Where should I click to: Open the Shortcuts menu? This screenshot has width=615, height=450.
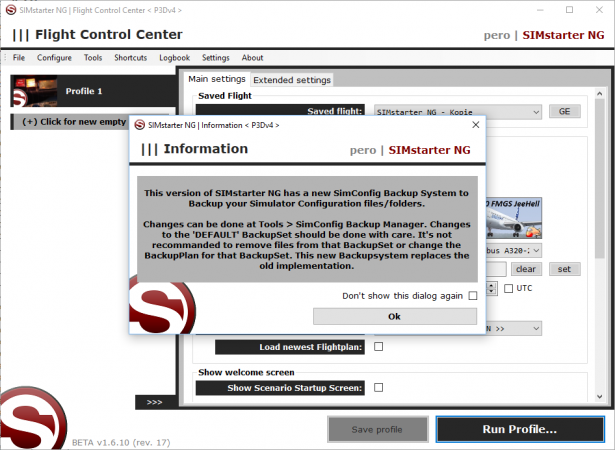point(131,58)
